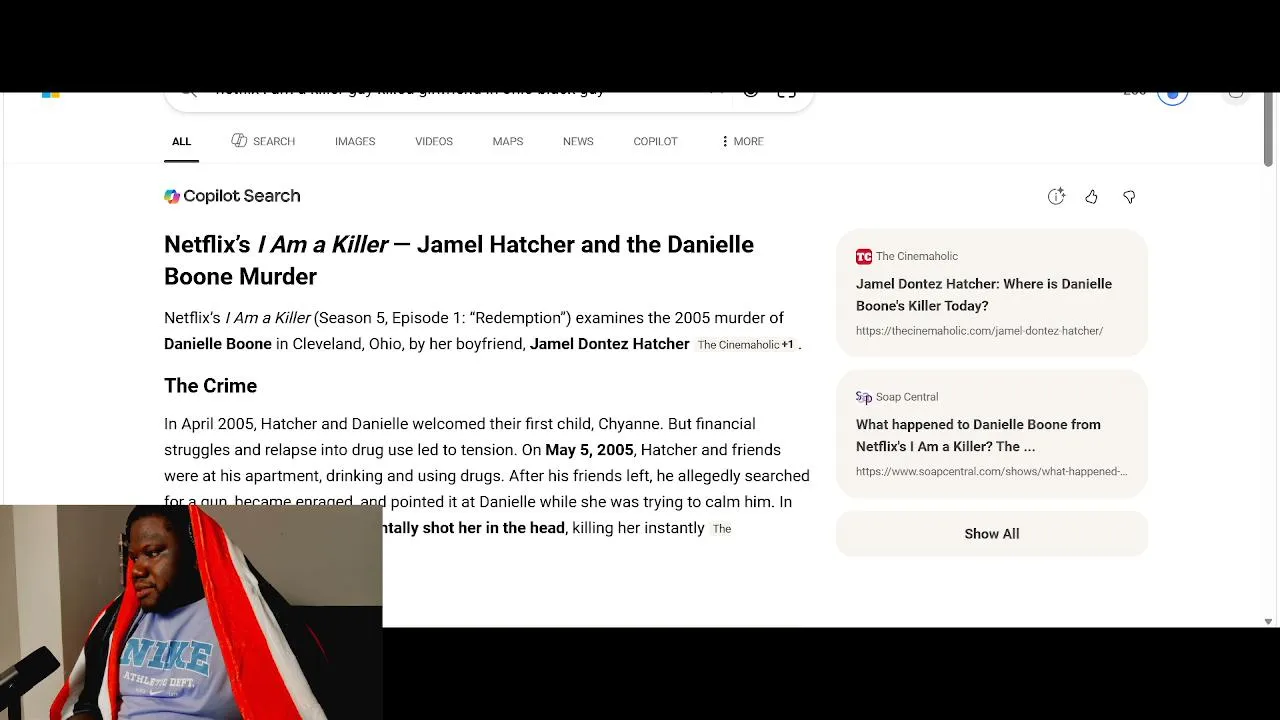Click 'The Crime' section heading

210,386
